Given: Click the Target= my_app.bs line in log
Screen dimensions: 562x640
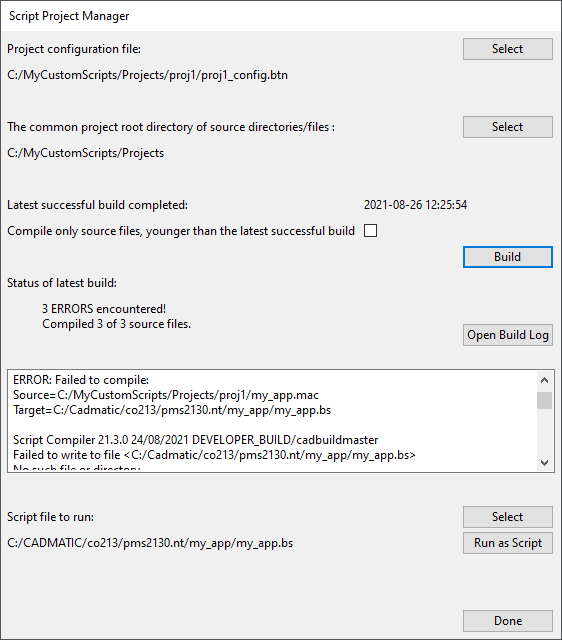Looking at the screenshot, I should tap(172, 410).
